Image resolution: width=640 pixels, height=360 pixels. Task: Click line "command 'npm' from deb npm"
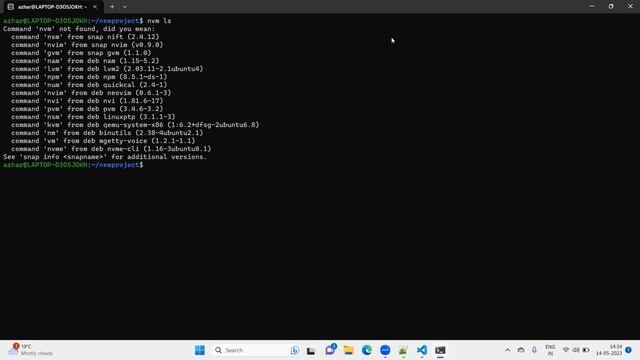[89, 77]
